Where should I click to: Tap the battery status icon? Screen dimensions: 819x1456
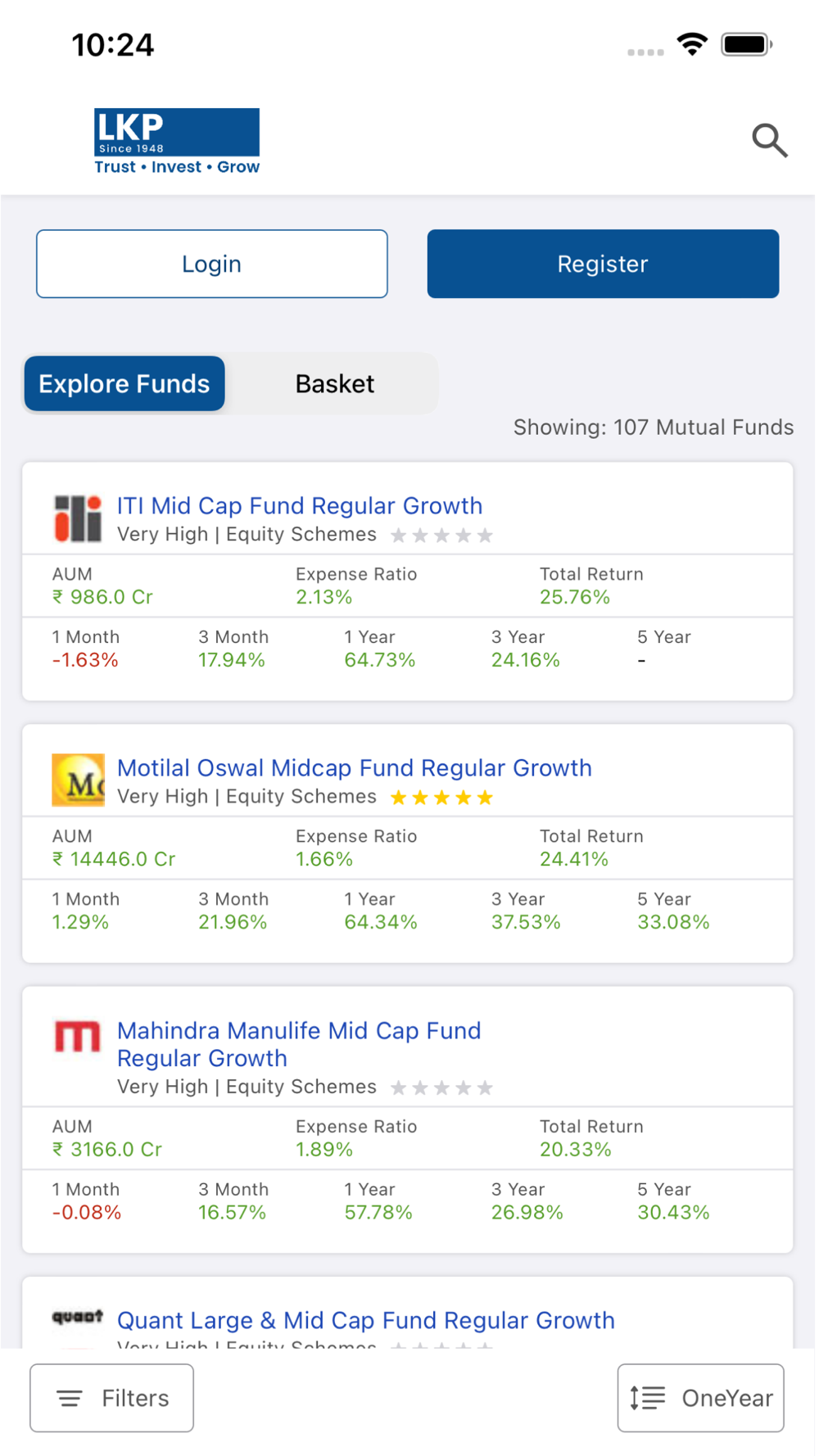point(746,44)
